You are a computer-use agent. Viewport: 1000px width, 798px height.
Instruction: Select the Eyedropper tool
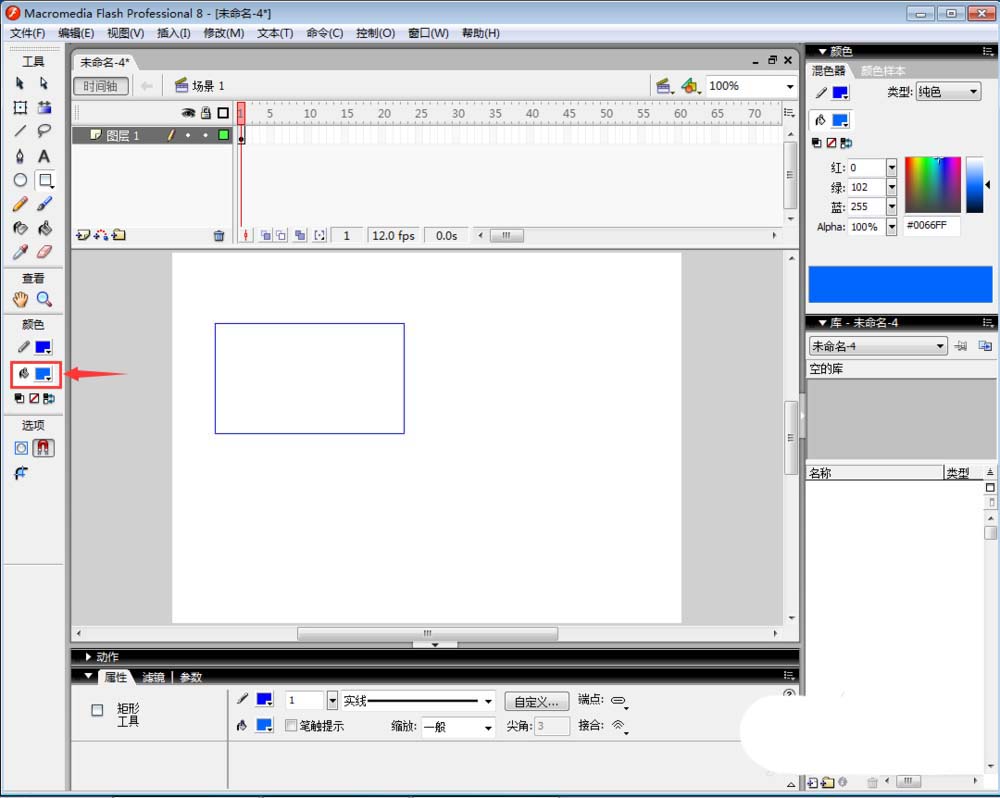coord(20,251)
